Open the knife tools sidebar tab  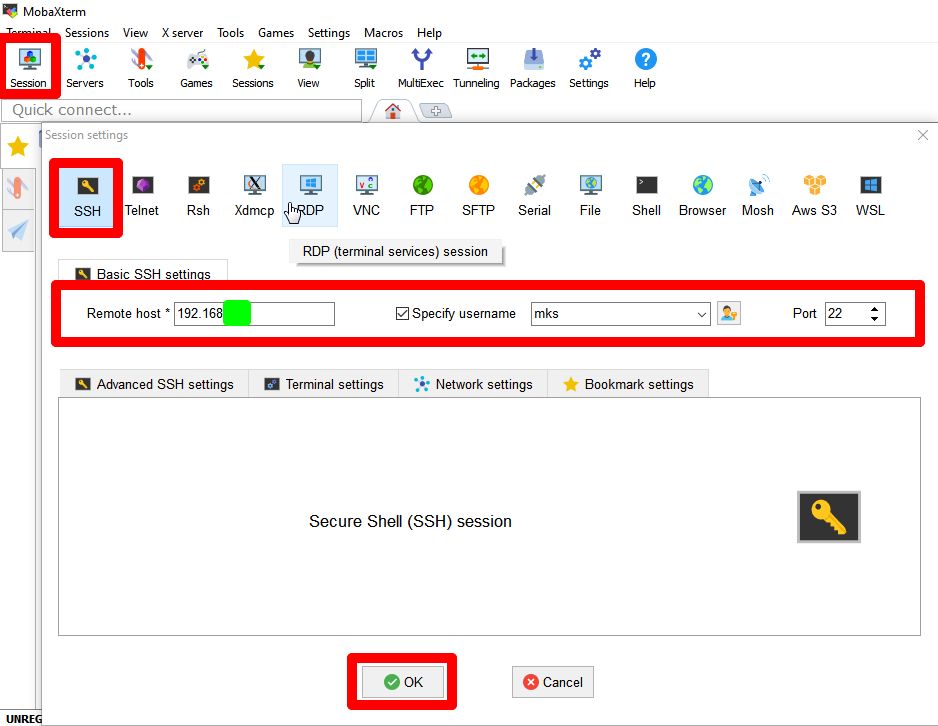pos(18,188)
